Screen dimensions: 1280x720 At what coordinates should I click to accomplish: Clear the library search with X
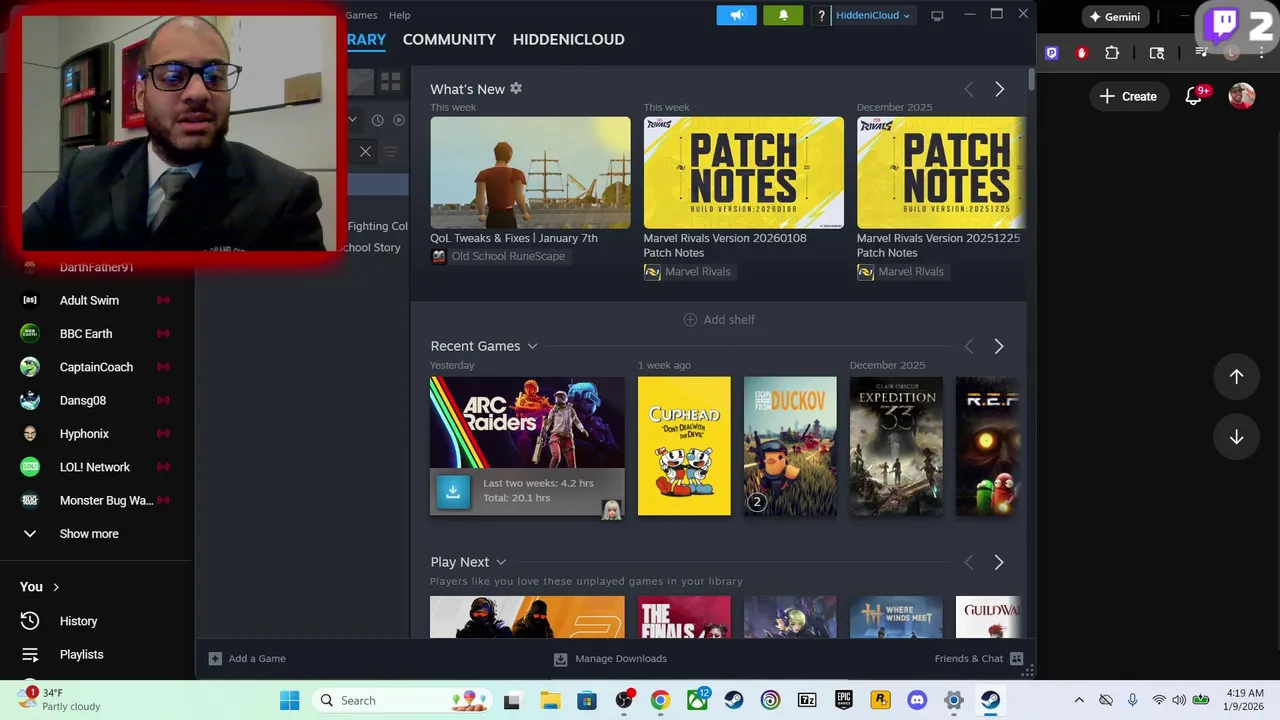tap(365, 151)
